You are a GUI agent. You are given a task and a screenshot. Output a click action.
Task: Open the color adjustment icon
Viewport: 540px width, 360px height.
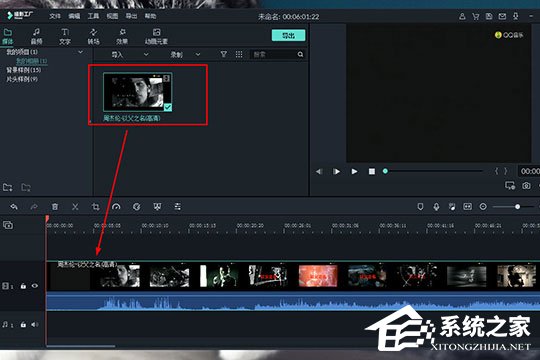pos(137,207)
